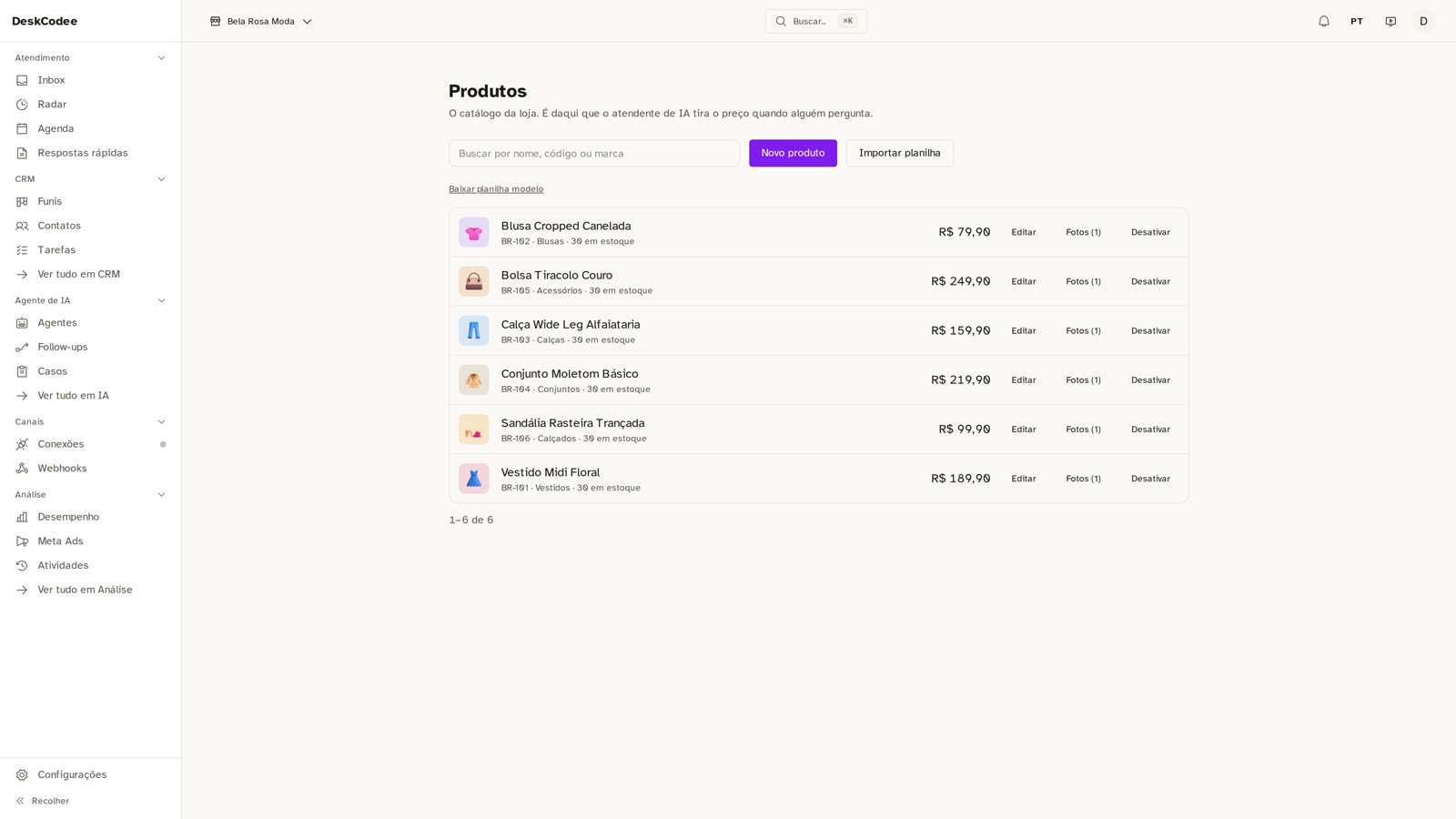
Task: Edit the Vestido Midi Floral product
Action: pyautogui.click(x=1024, y=479)
